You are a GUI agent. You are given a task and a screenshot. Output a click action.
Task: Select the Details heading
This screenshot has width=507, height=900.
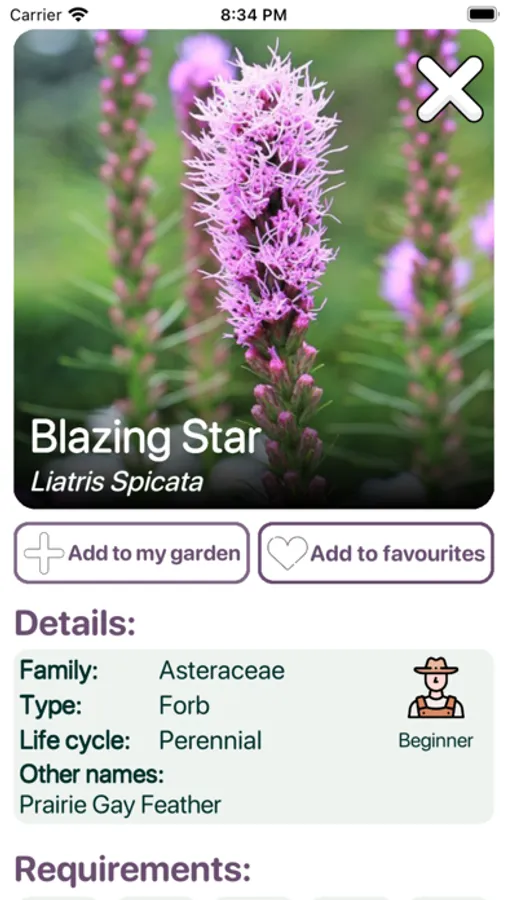click(75, 622)
